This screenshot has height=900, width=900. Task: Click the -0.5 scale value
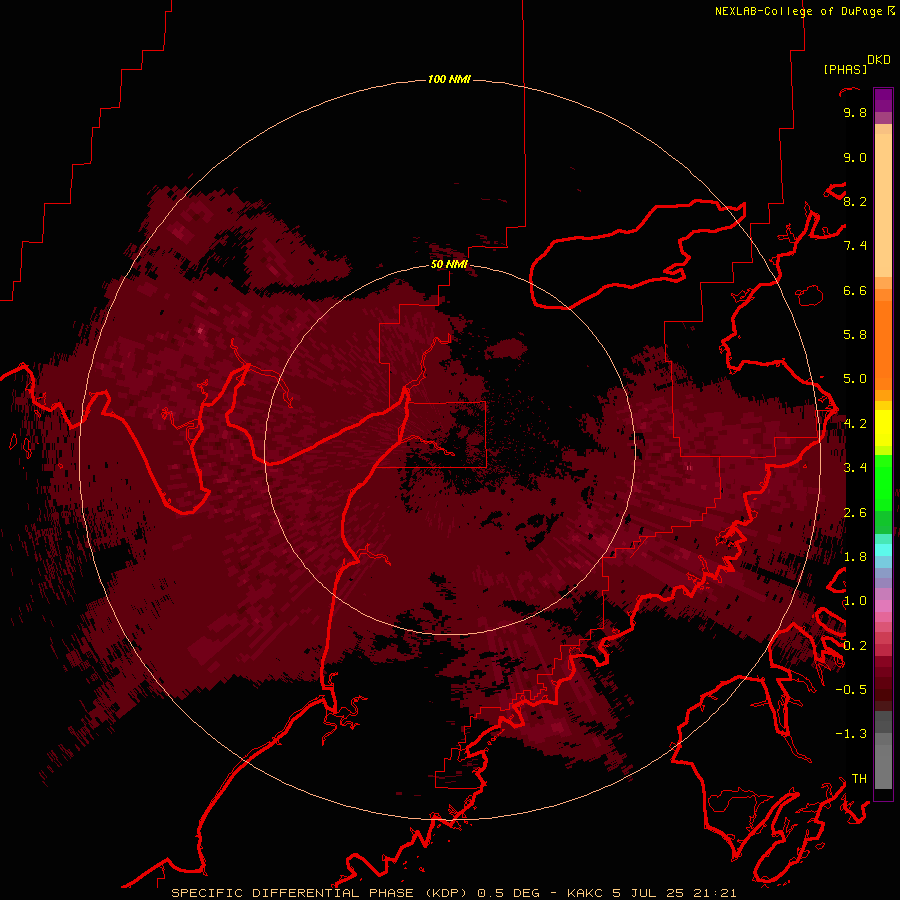pos(851,690)
